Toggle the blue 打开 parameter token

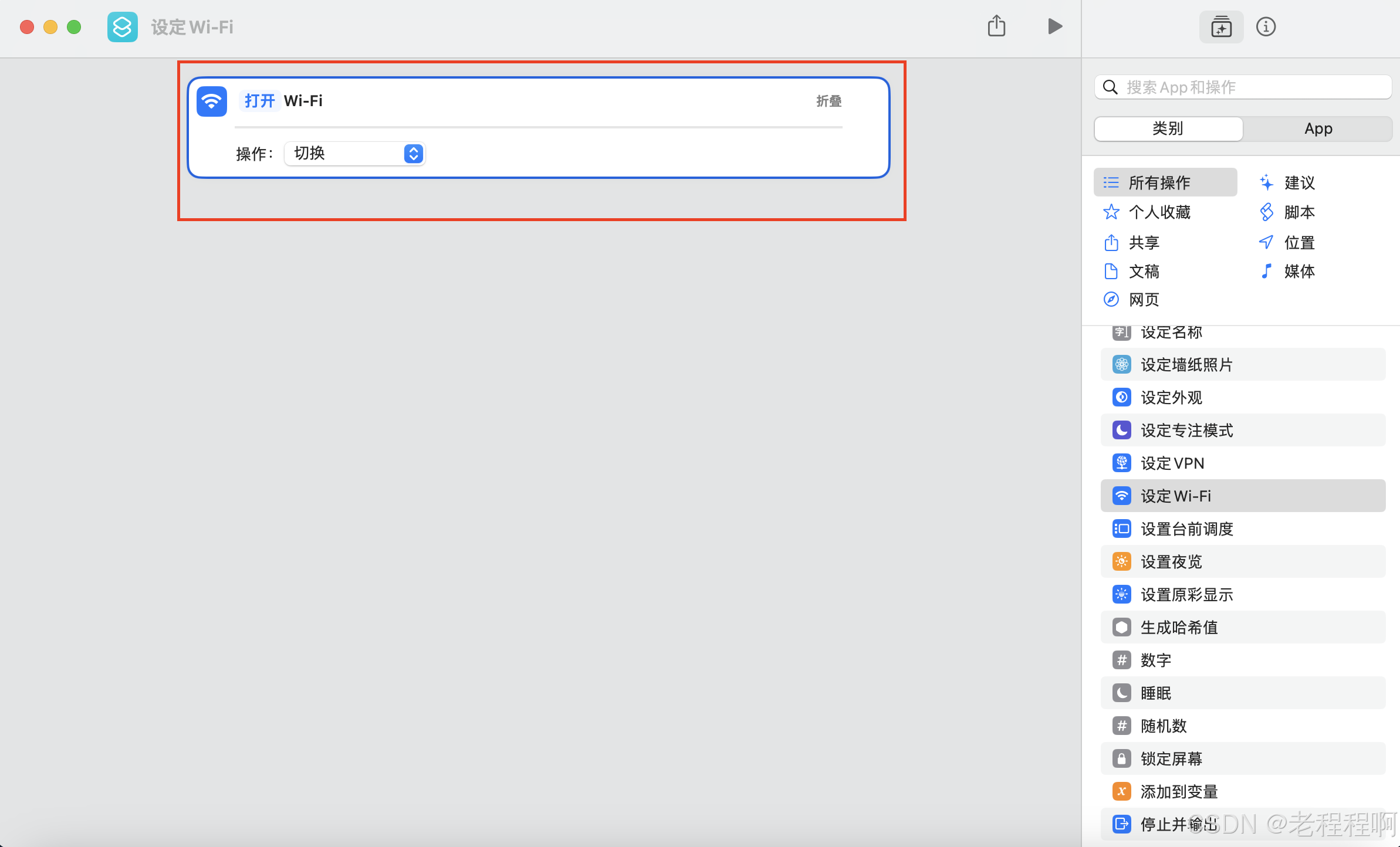259,101
